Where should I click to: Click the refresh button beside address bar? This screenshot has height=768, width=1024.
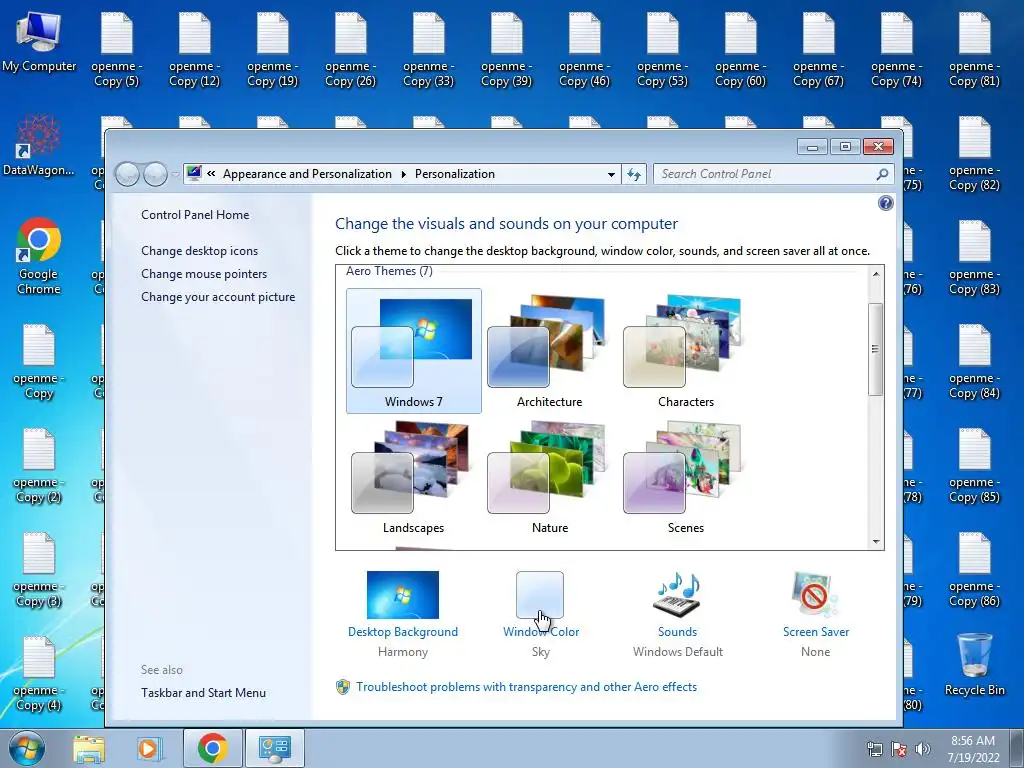633,174
